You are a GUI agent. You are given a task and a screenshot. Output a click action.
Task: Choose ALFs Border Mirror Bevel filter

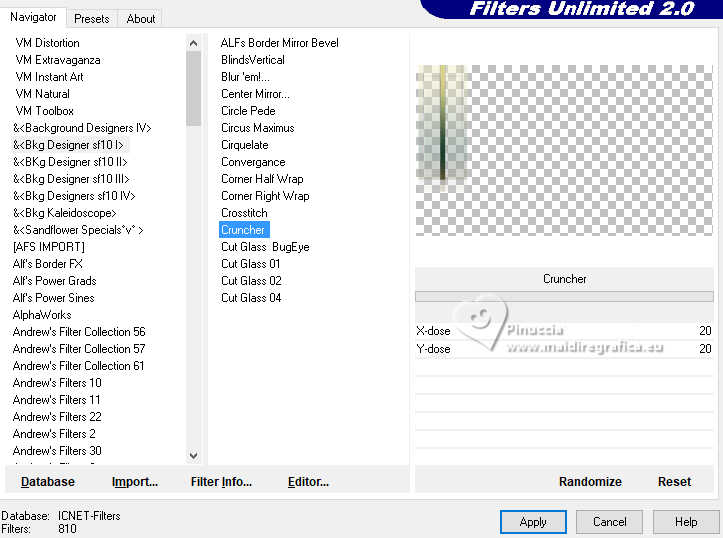pos(279,43)
